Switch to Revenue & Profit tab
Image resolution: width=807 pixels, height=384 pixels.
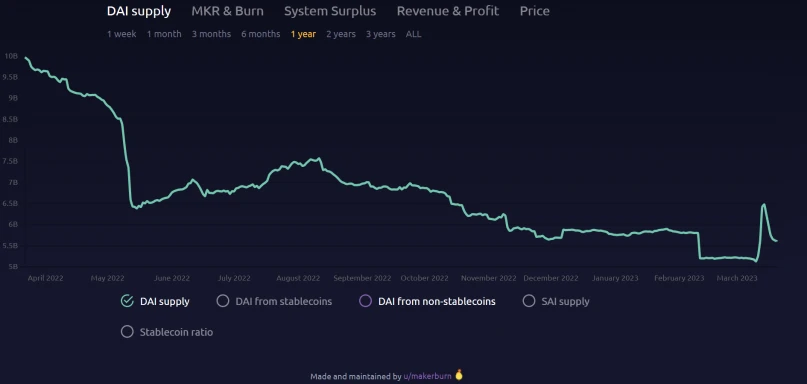coord(448,11)
